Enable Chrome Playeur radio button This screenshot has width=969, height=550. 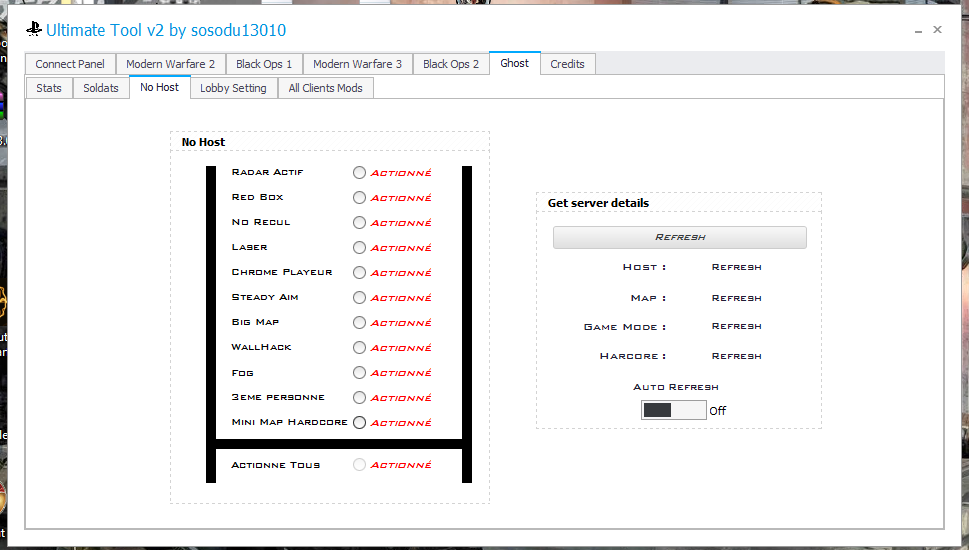[359, 273]
